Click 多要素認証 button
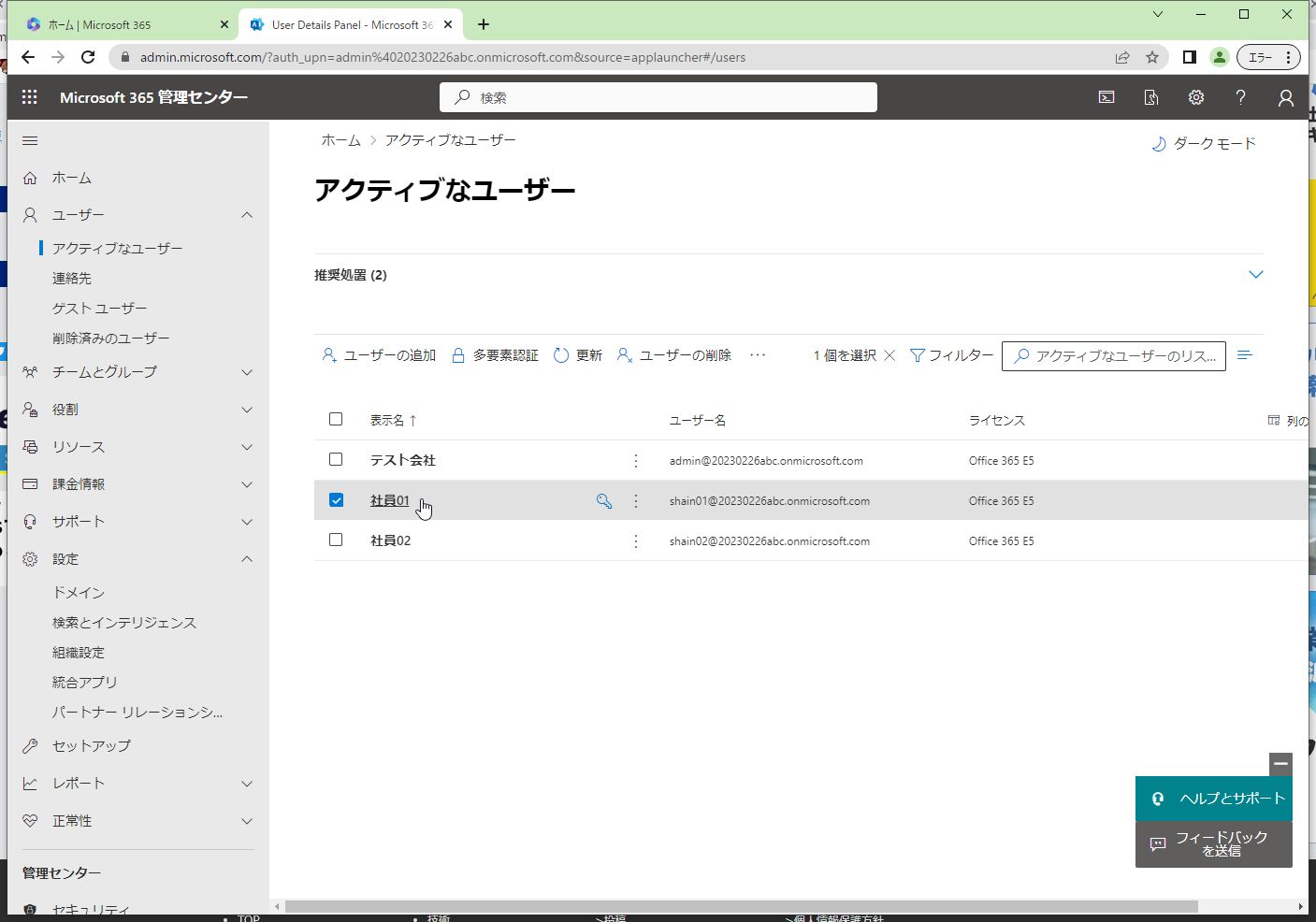The image size is (1316, 922). [495, 355]
